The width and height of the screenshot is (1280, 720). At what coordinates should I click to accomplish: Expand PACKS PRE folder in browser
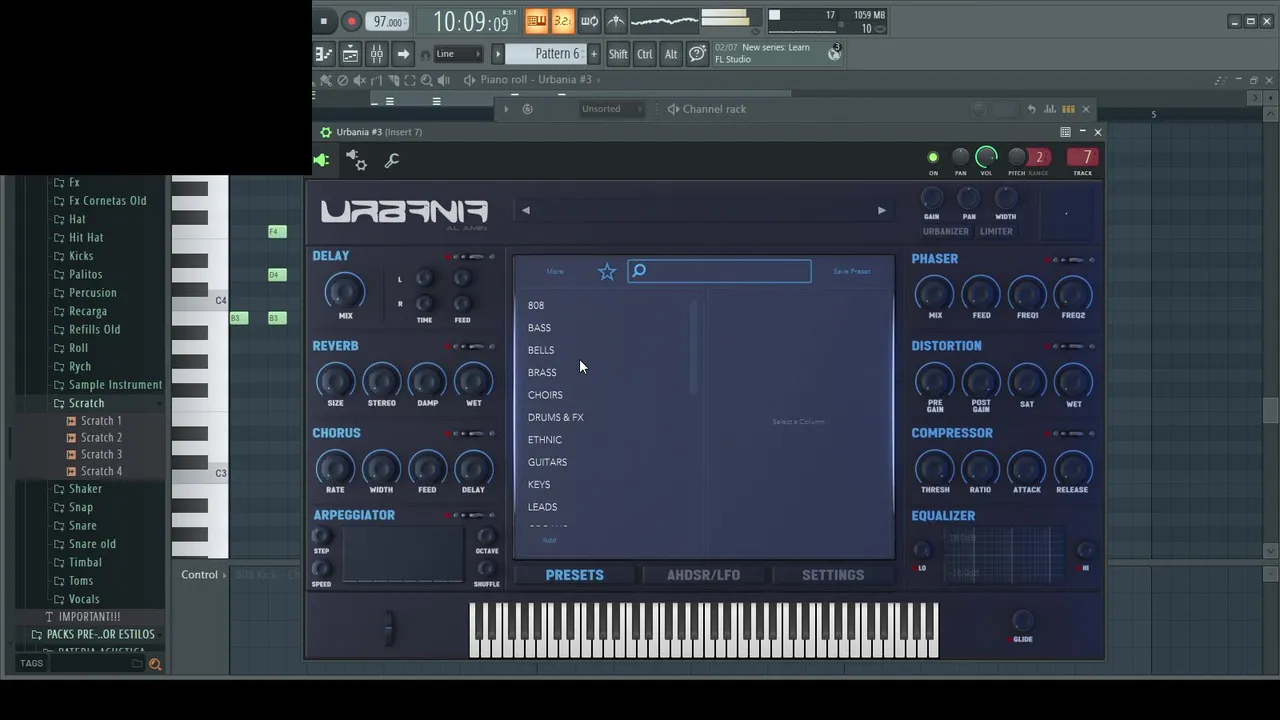tap(100, 634)
